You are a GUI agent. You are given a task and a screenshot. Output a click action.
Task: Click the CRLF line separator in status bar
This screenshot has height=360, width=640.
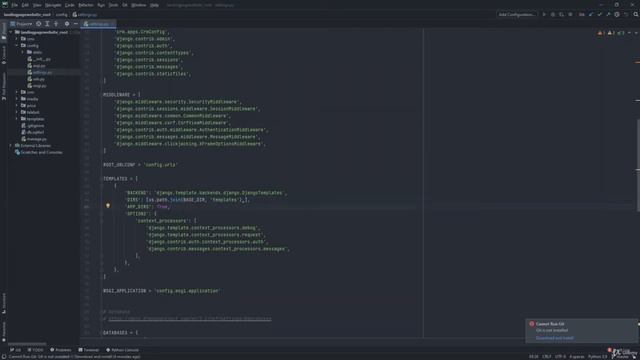(x=547, y=357)
